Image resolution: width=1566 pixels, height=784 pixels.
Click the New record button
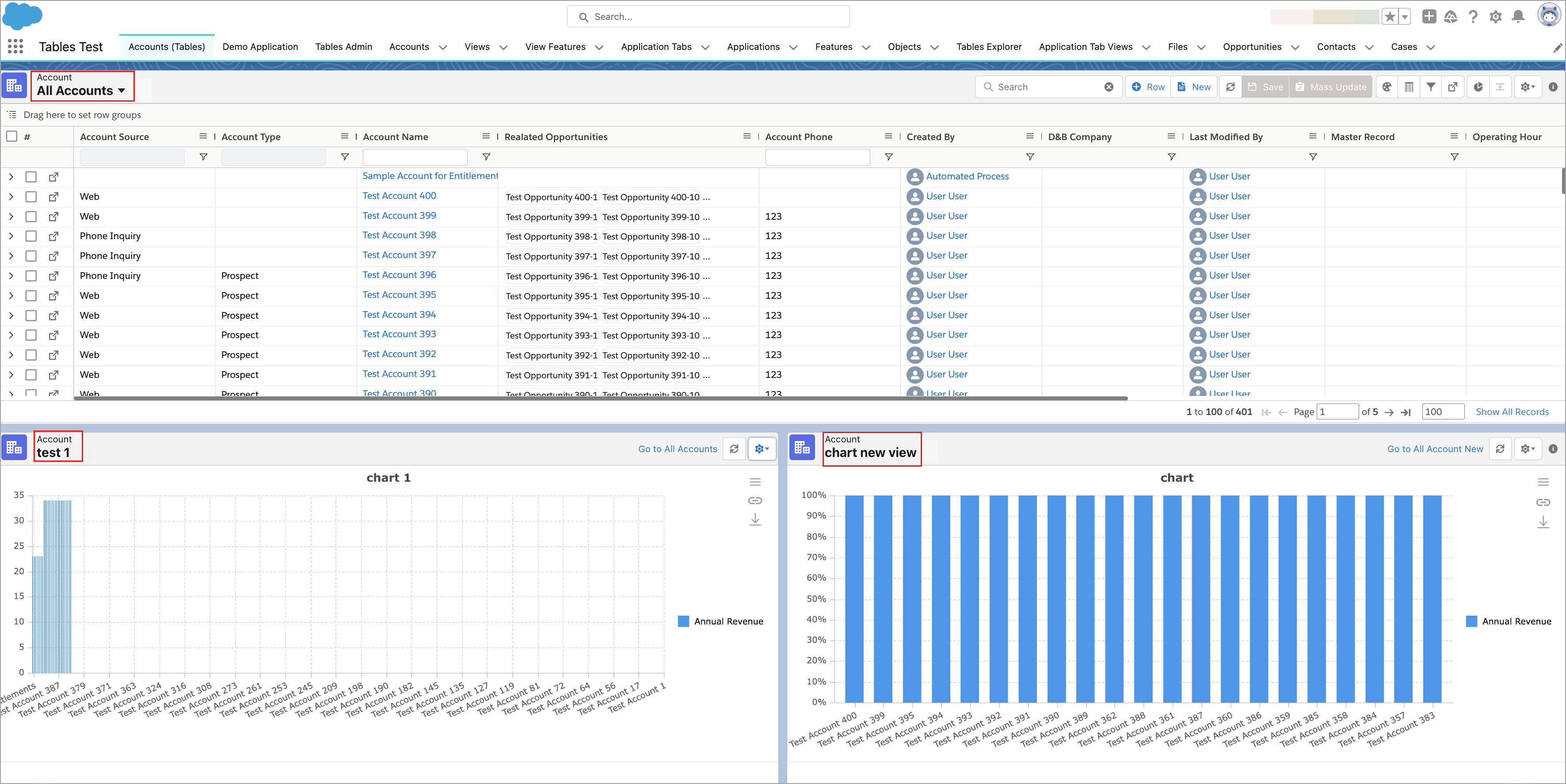pyautogui.click(x=1193, y=87)
